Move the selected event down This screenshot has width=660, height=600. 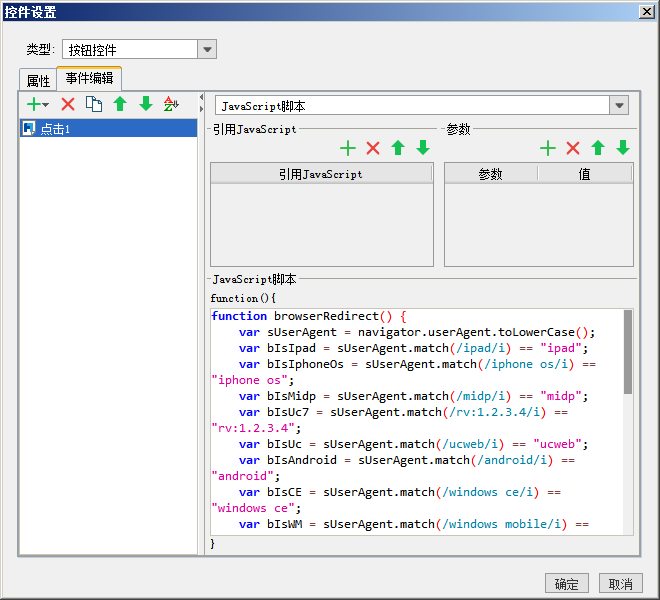tap(146, 104)
